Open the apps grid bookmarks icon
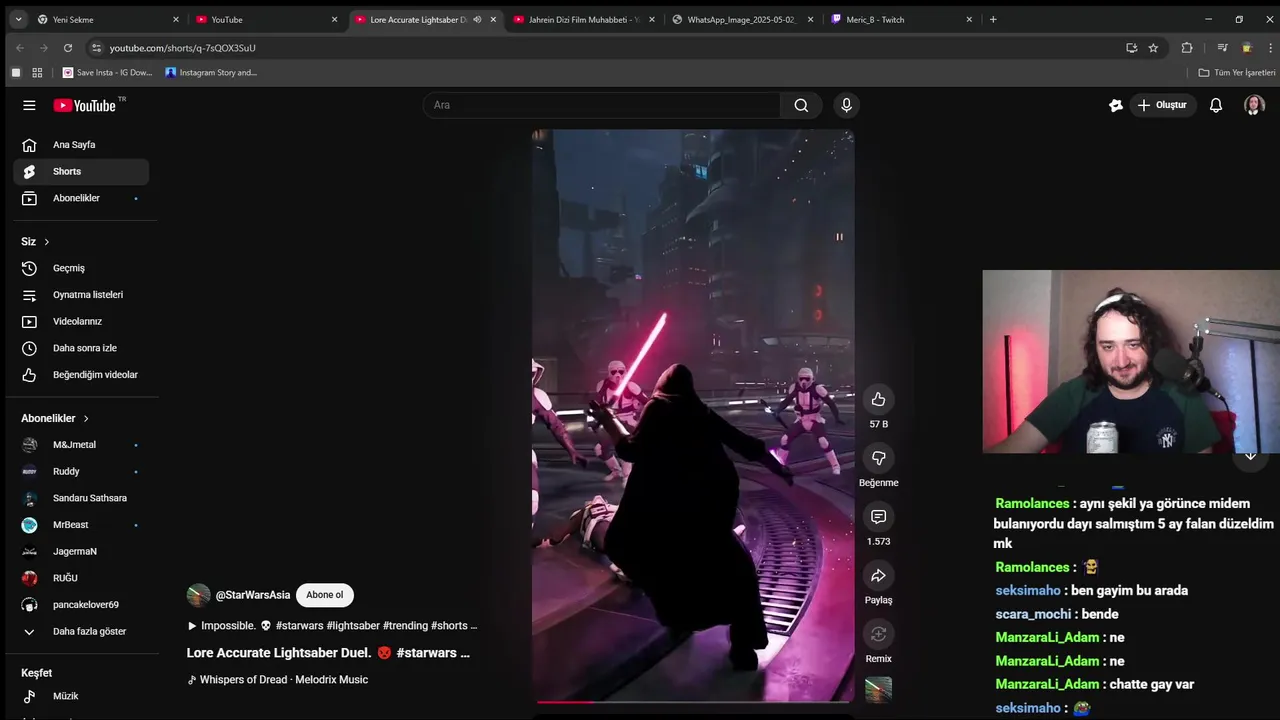 [x=37, y=72]
